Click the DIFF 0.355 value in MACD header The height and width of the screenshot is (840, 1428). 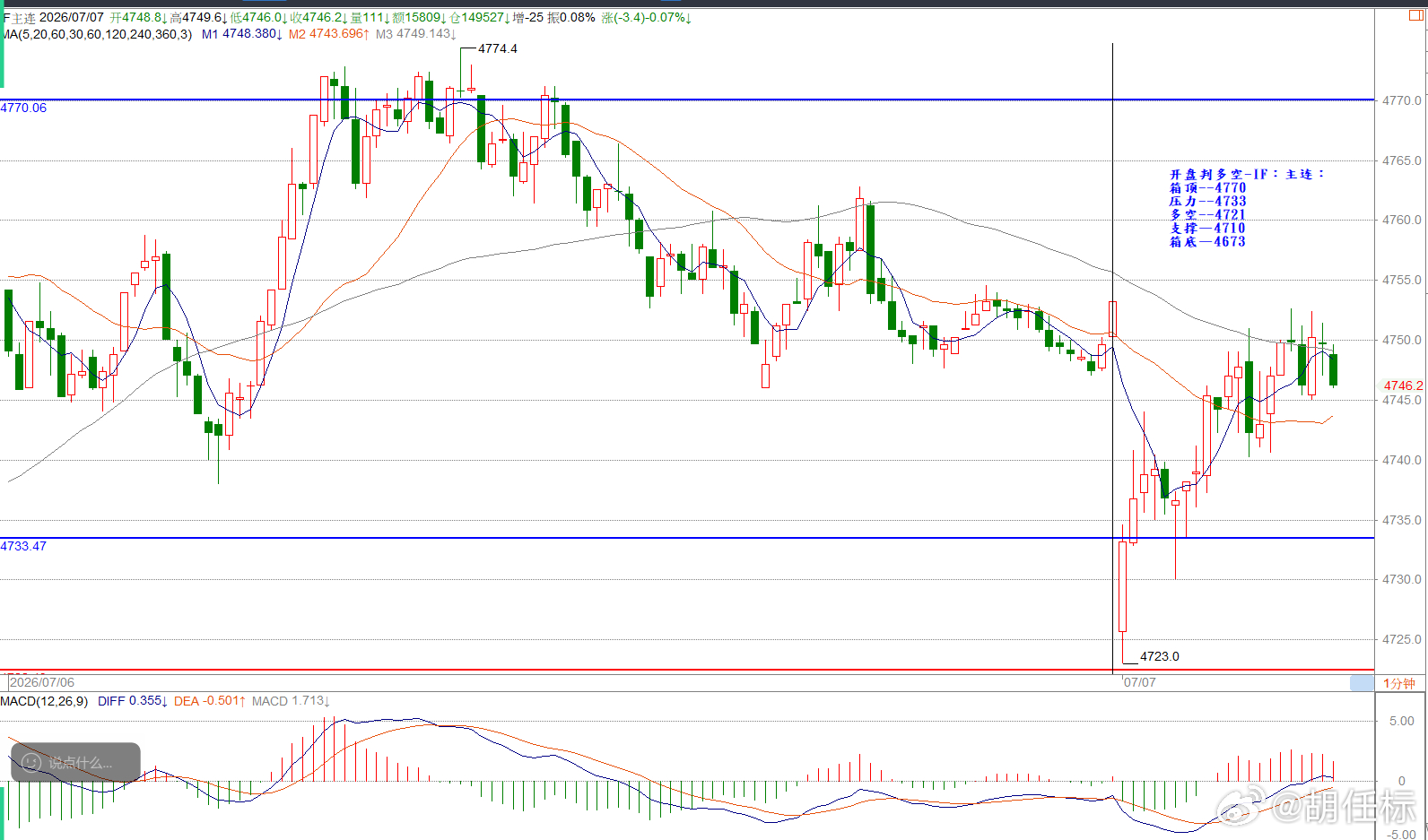(x=133, y=701)
